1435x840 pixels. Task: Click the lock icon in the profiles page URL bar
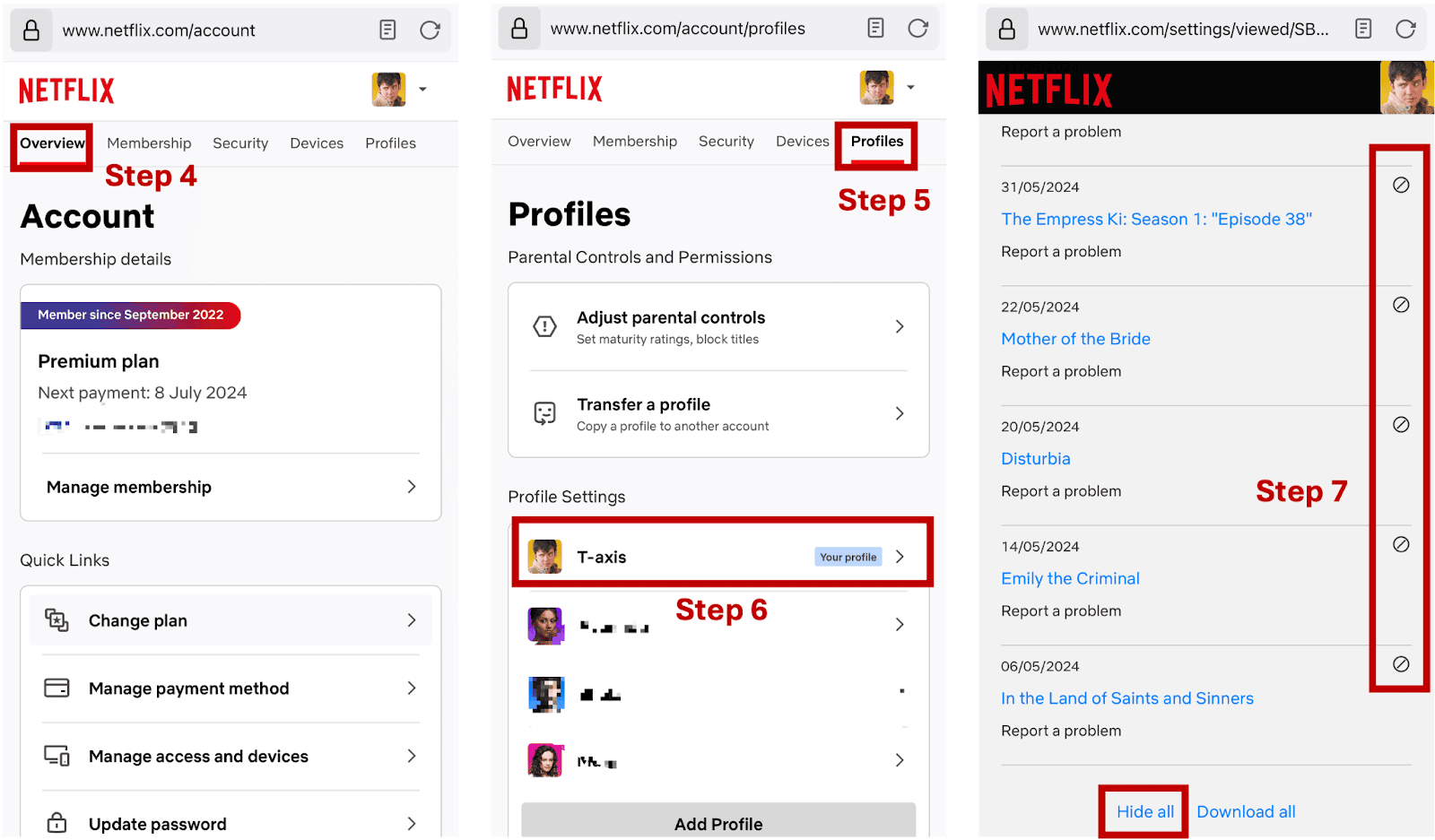coord(518,28)
